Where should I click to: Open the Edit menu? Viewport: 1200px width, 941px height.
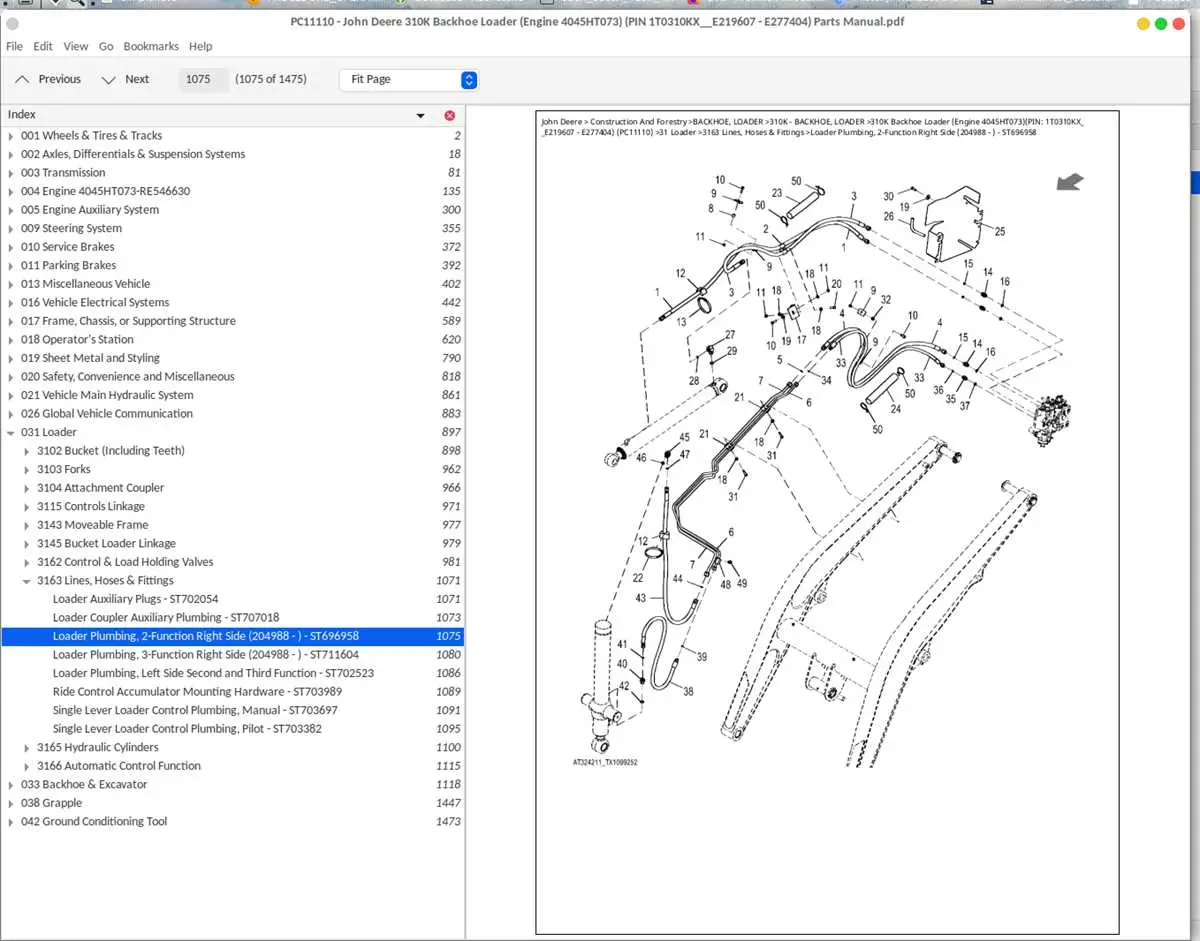(43, 46)
